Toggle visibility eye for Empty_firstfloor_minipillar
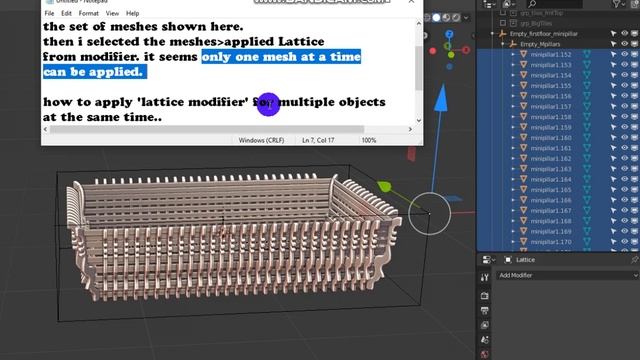 pos(624,33)
